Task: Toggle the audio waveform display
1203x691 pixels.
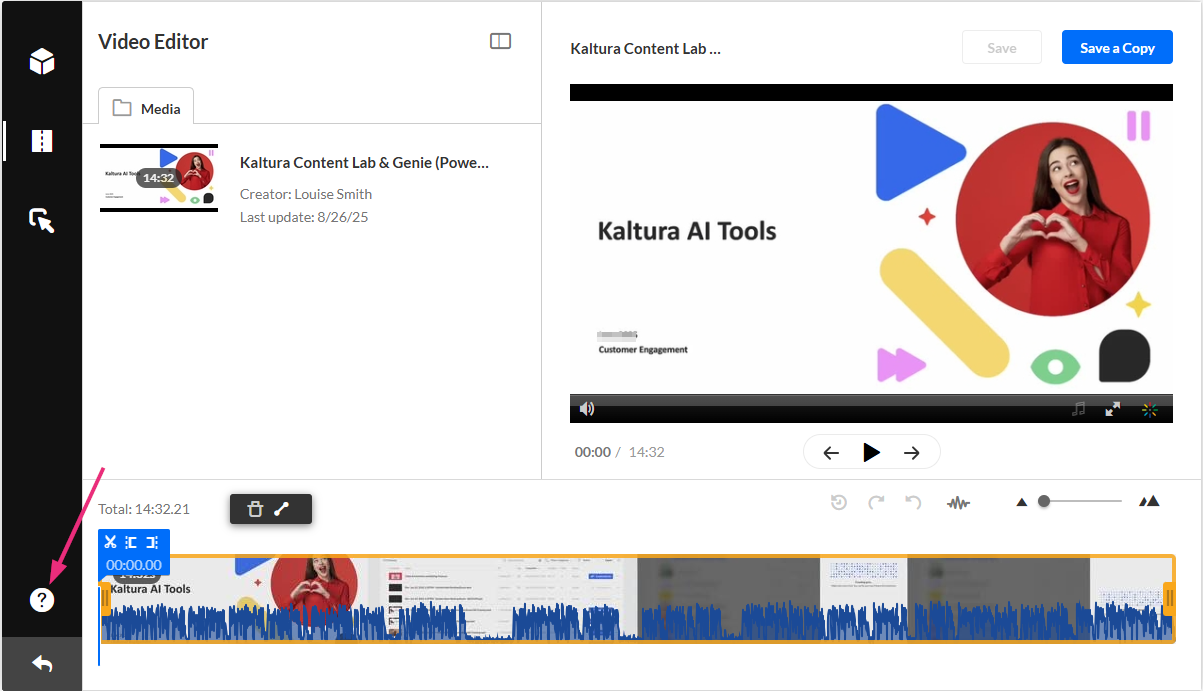Action: pyautogui.click(x=958, y=503)
